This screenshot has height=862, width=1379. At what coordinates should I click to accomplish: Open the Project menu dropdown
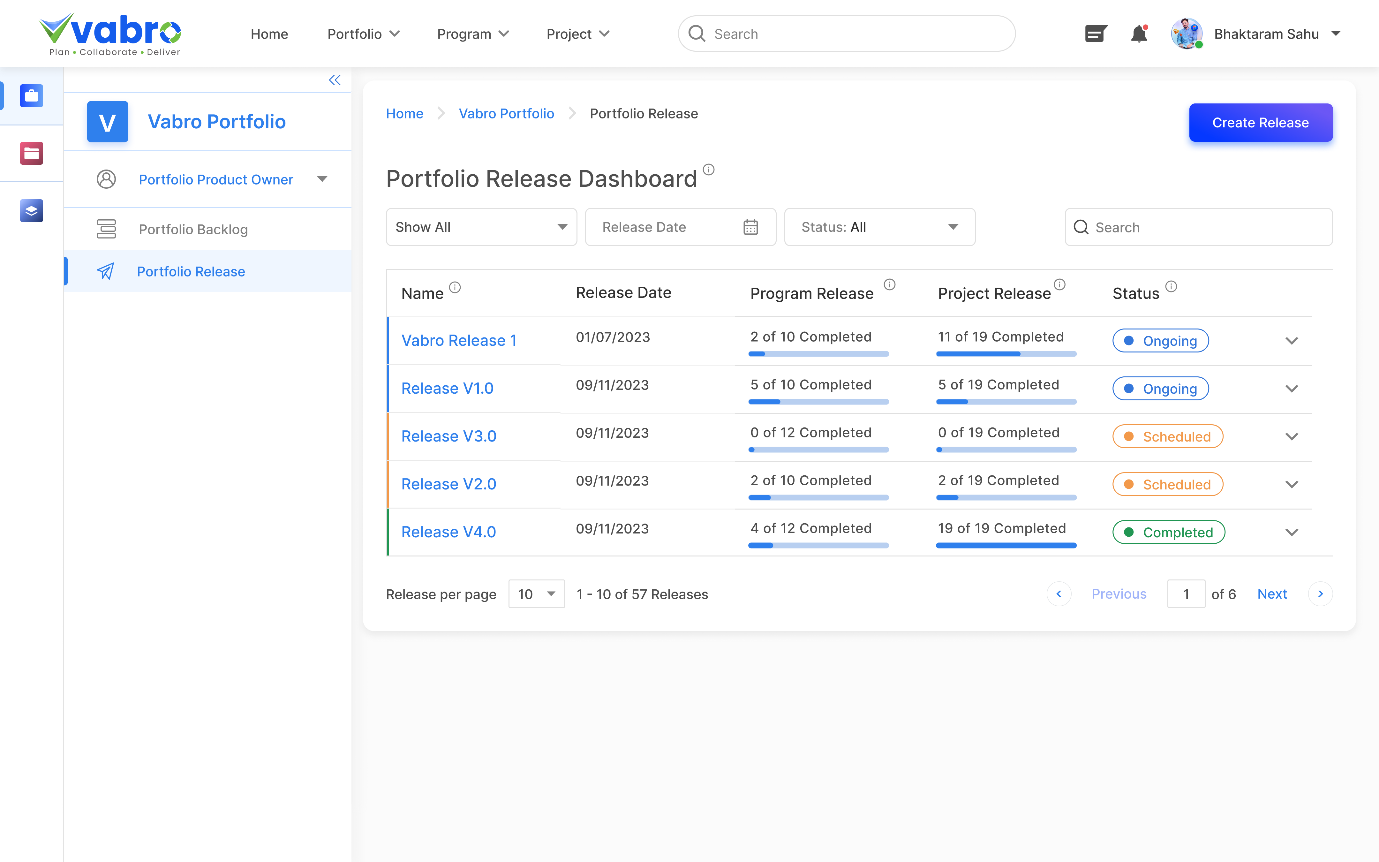point(578,34)
